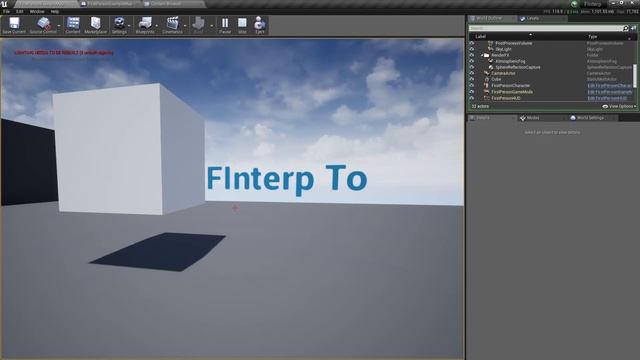Click the '33 actors' count text
The width and height of the screenshot is (640, 360).
point(480,107)
